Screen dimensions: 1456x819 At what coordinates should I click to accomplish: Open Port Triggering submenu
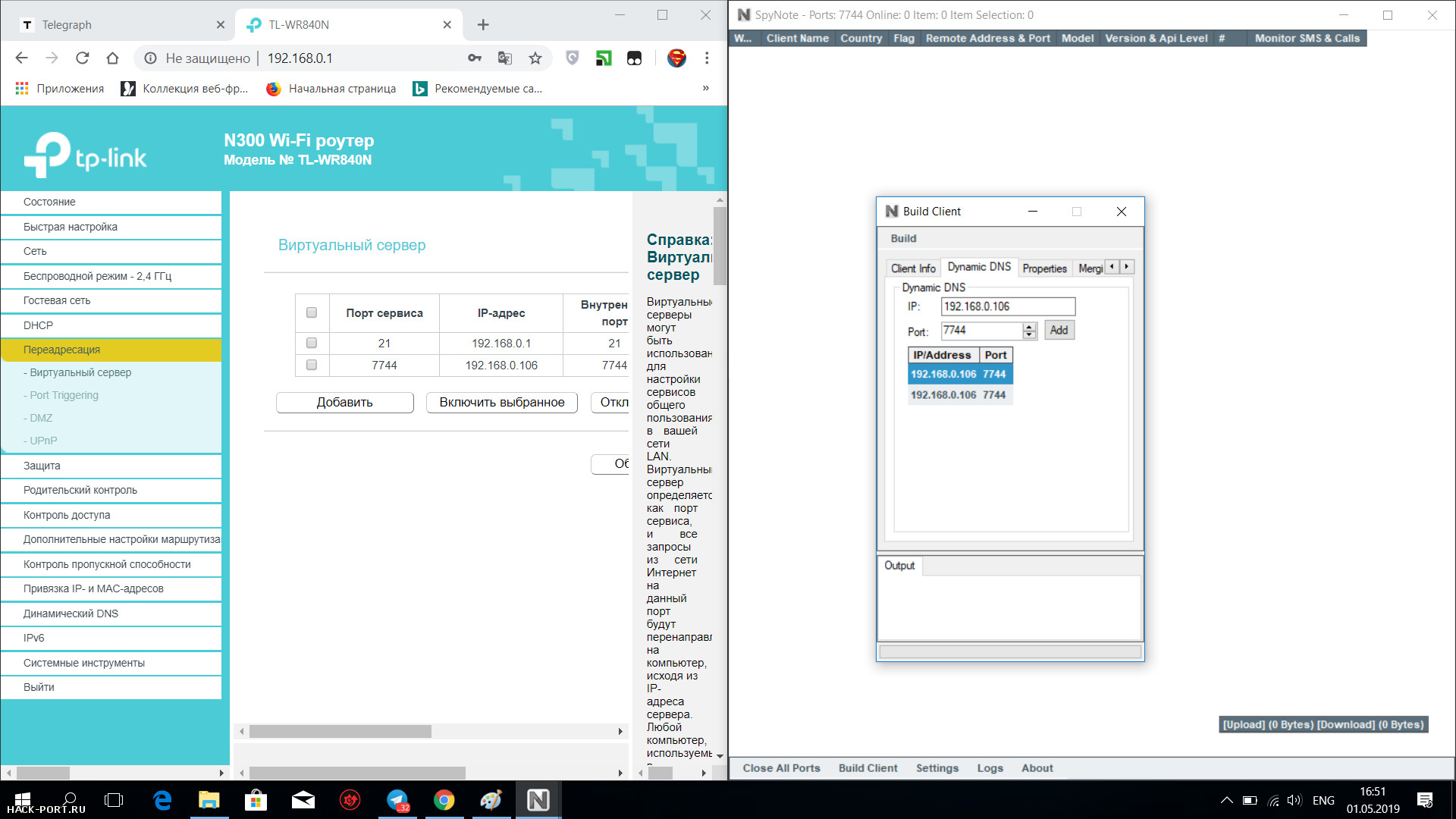tap(61, 395)
